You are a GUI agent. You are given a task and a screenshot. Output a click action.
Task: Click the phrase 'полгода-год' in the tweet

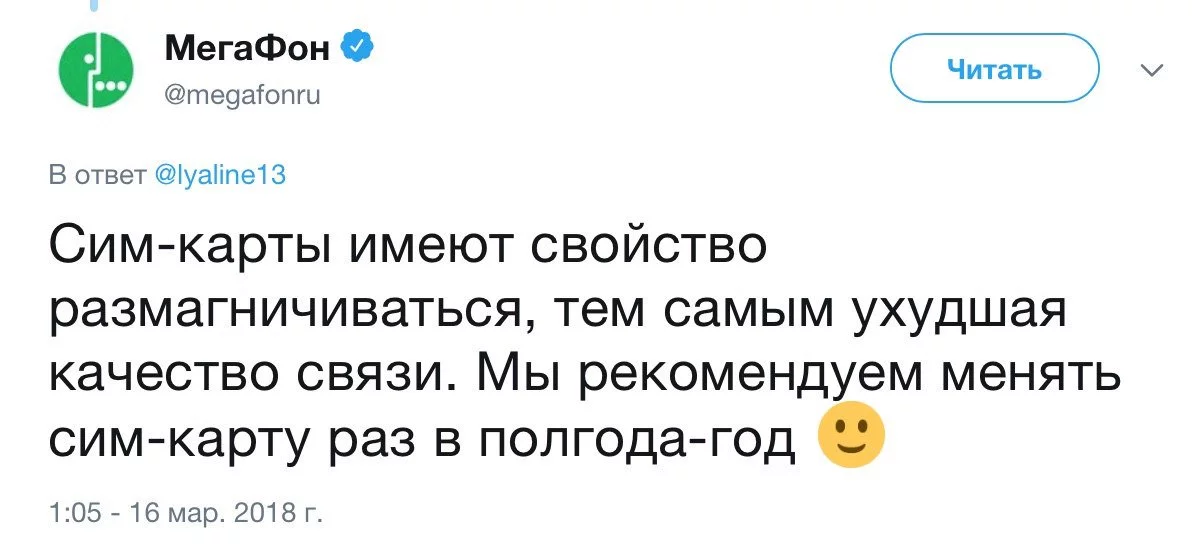pyautogui.click(x=638, y=437)
